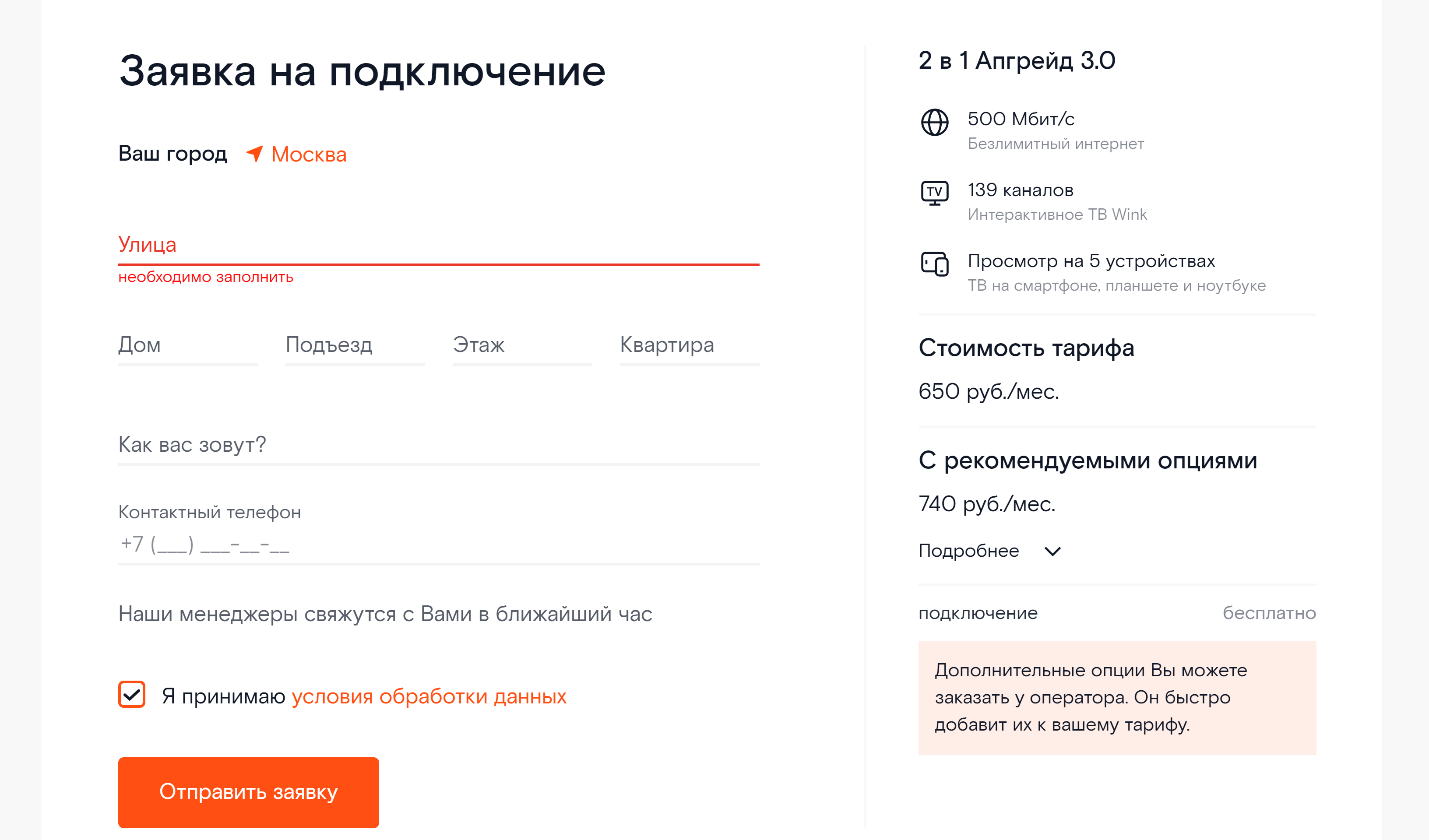Click the 139 каналов feature text
Viewport: 1429px width, 840px height.
(1020, 190)
